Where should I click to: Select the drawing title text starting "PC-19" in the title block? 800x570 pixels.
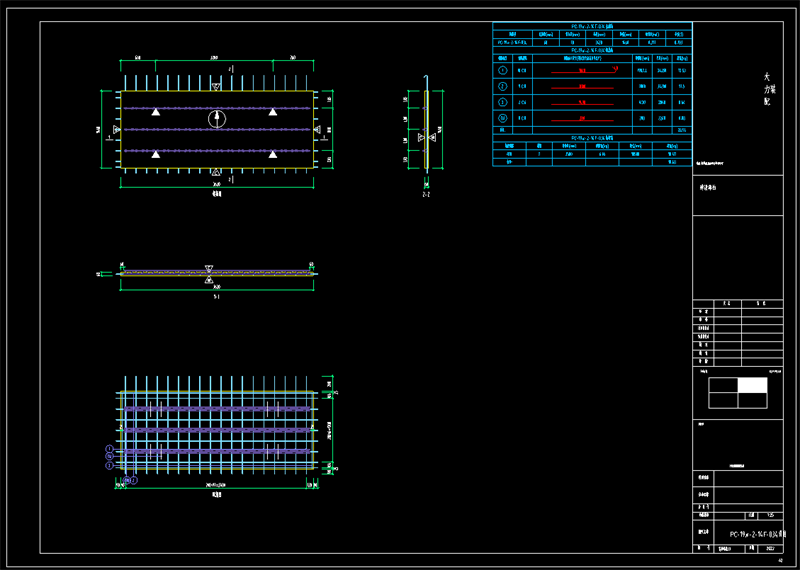point(758,534)
